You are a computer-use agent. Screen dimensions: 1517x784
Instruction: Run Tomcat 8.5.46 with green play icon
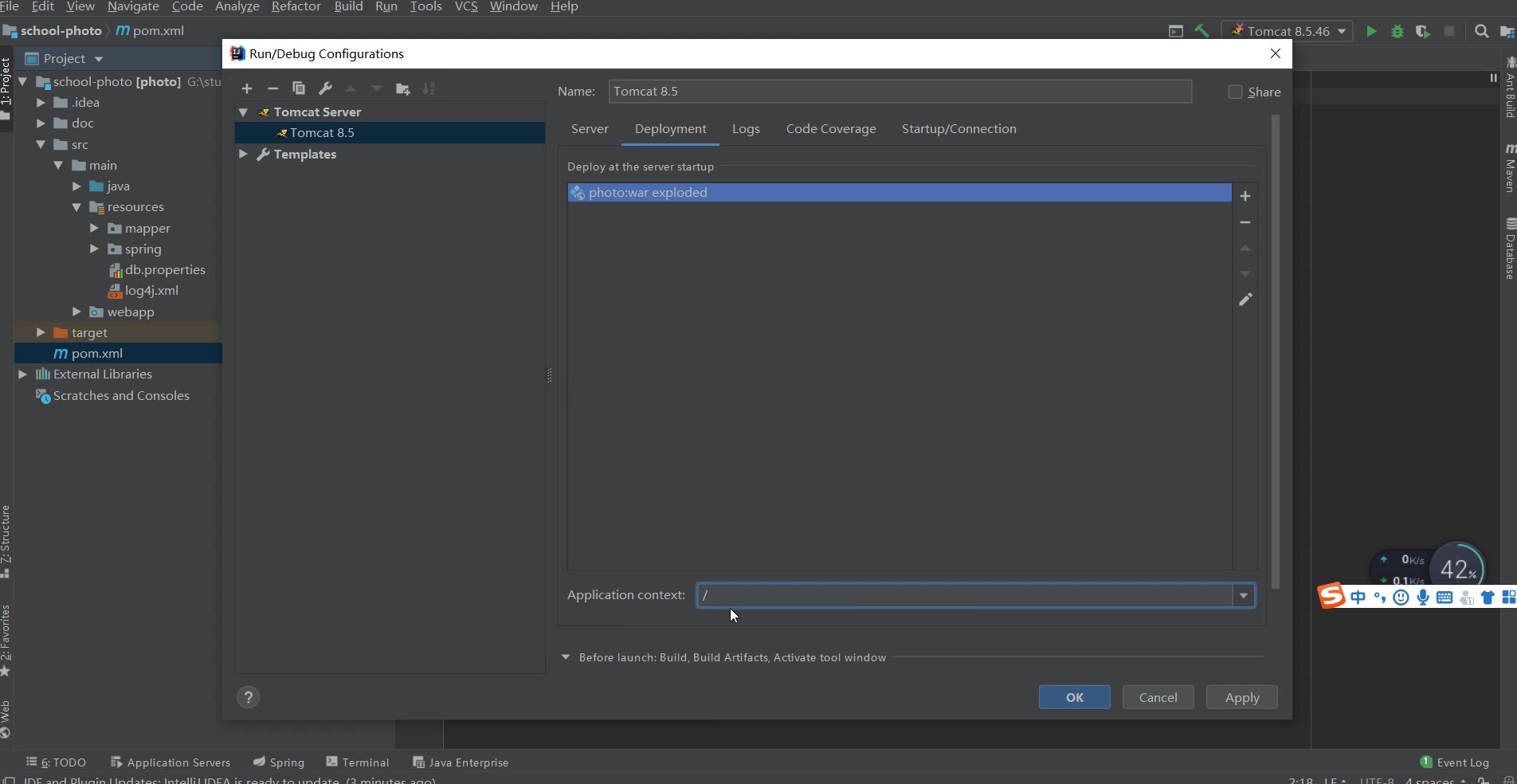[1371, 31]
